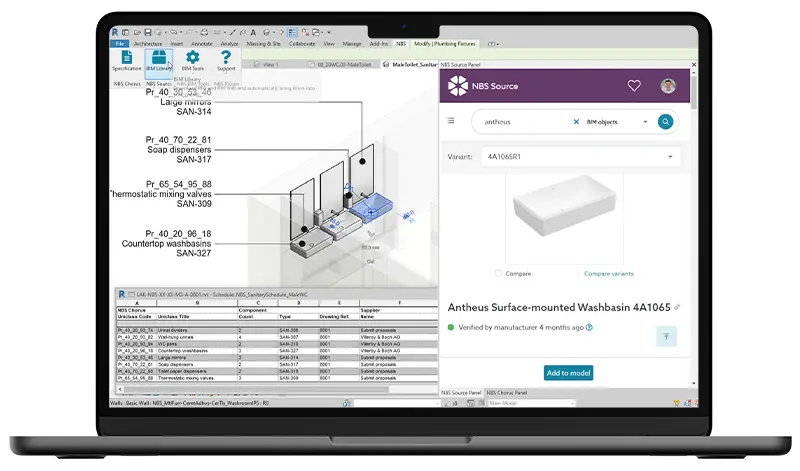The width and height of the screenshot is (800, 471).
Task: Open the BIM objects search category dropdown
Action: click(x=617, y=122)
